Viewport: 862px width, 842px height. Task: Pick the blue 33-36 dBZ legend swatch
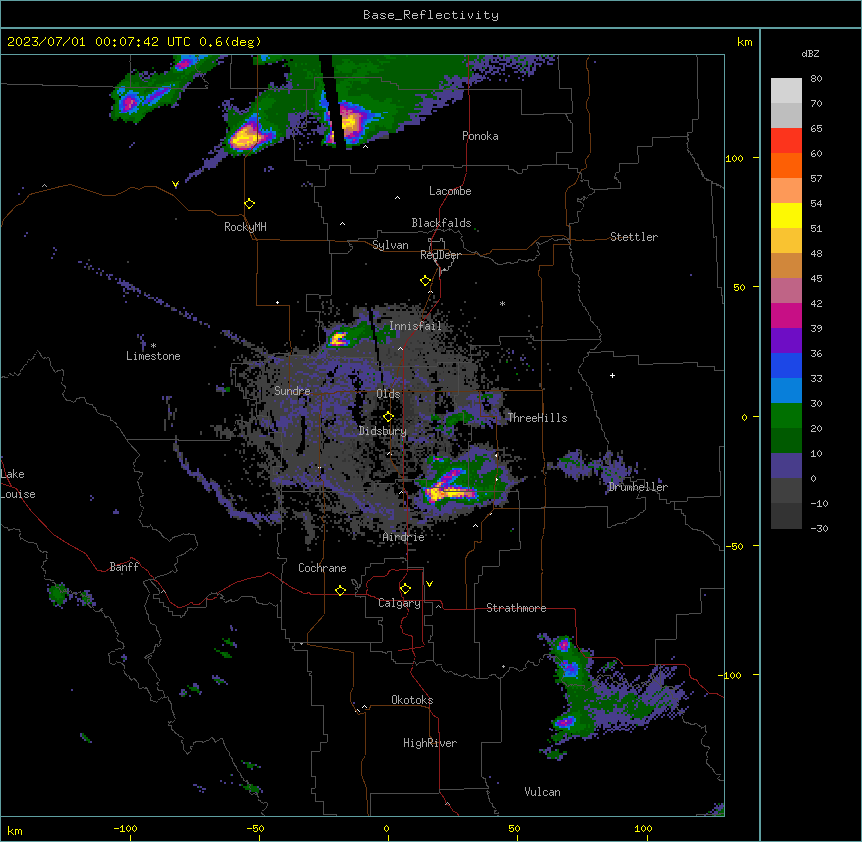(x=786, y=365)
